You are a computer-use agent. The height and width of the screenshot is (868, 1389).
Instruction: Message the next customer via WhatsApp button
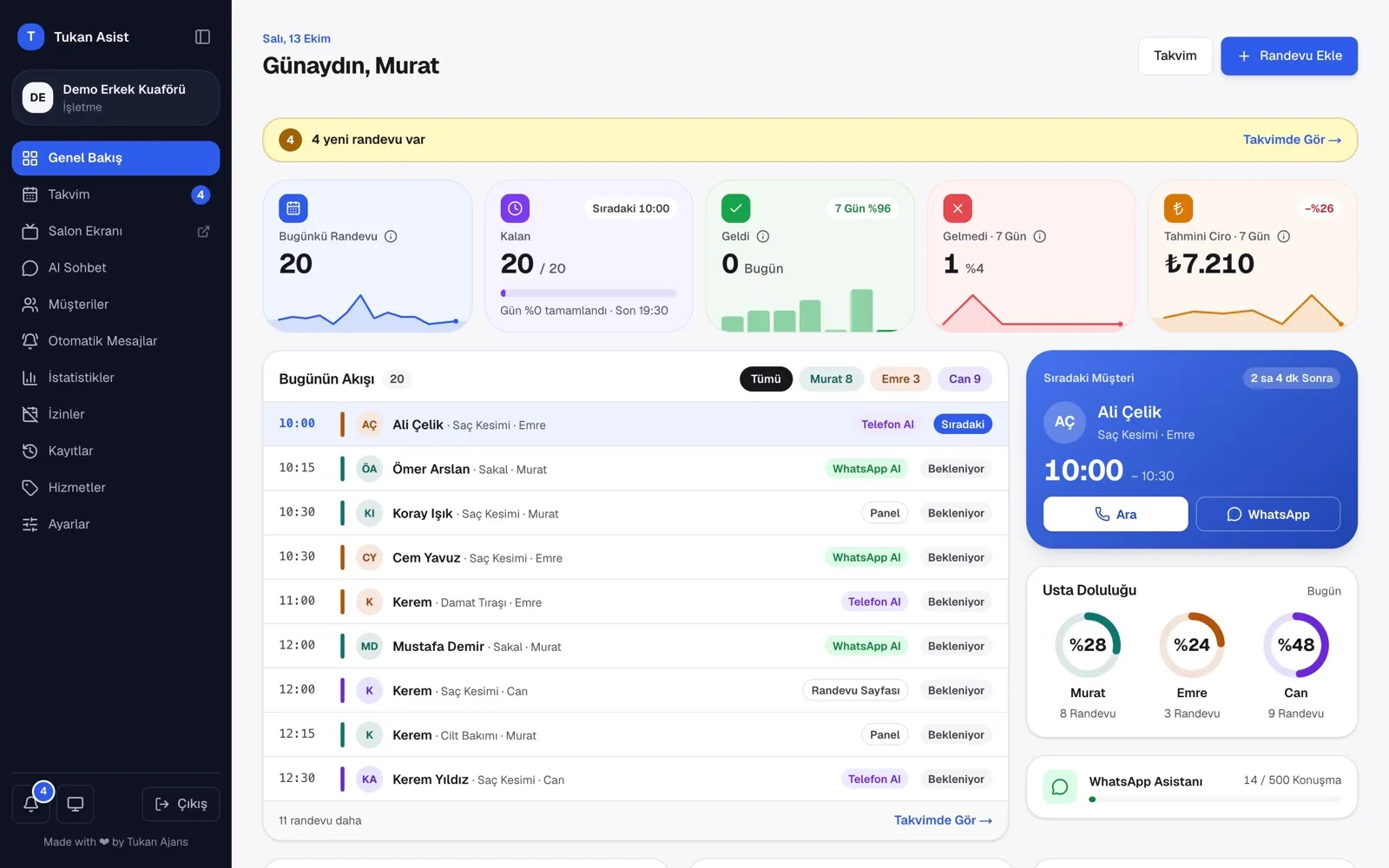(x=1268, y=514)
